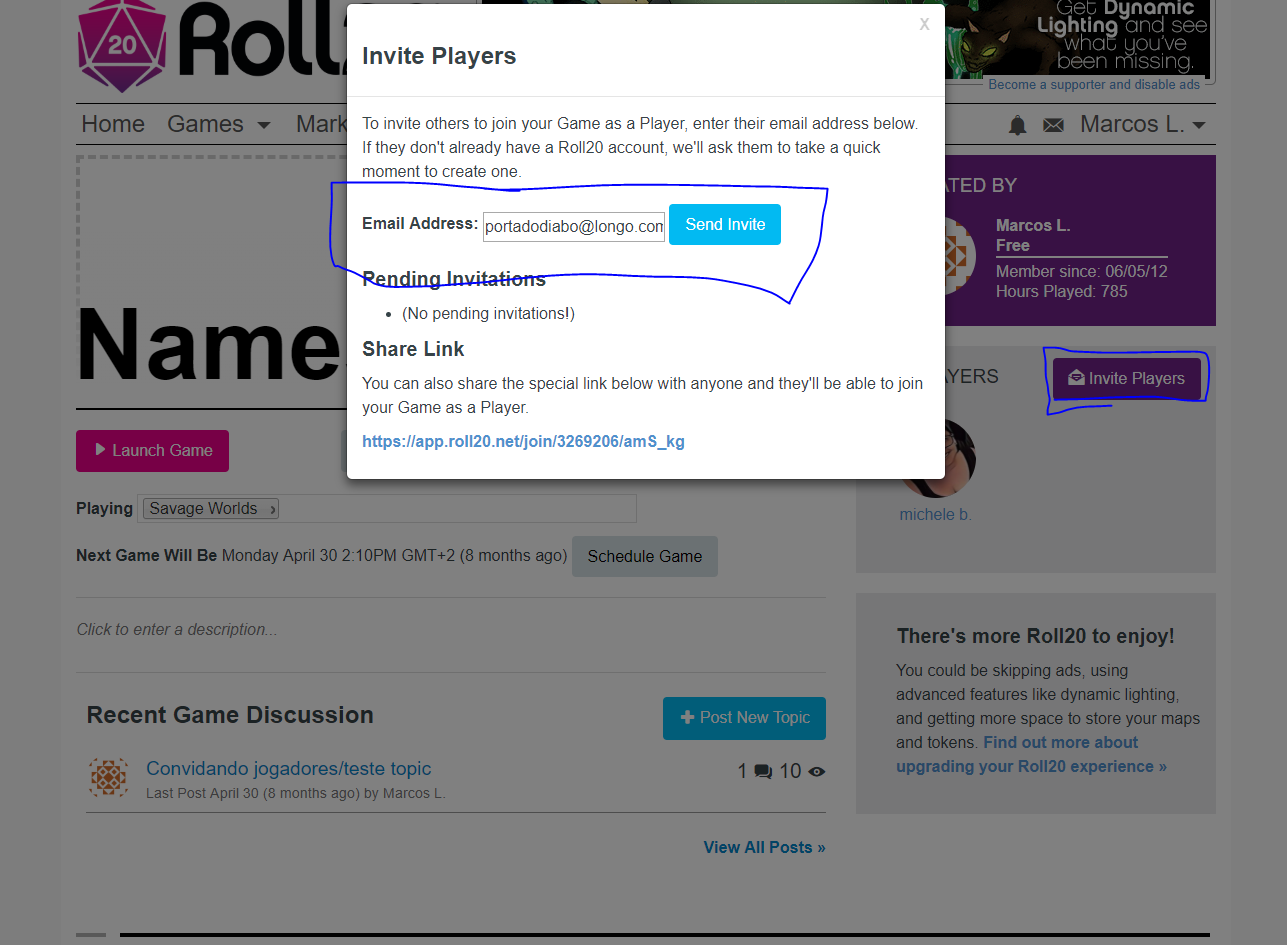Click the 'Member since: 06/05/12' text
The image size is (1287, 945).
(x=1082, y=272)
